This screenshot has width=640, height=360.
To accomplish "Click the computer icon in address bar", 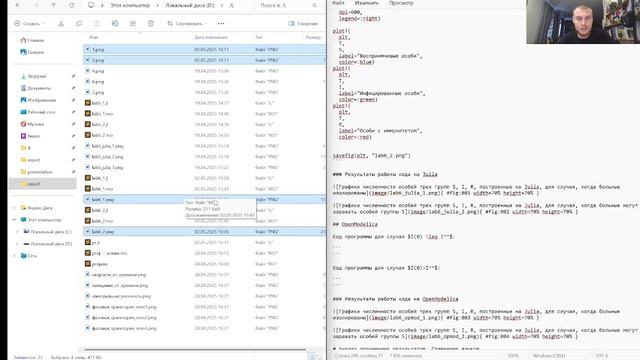I will pos(91,5).
